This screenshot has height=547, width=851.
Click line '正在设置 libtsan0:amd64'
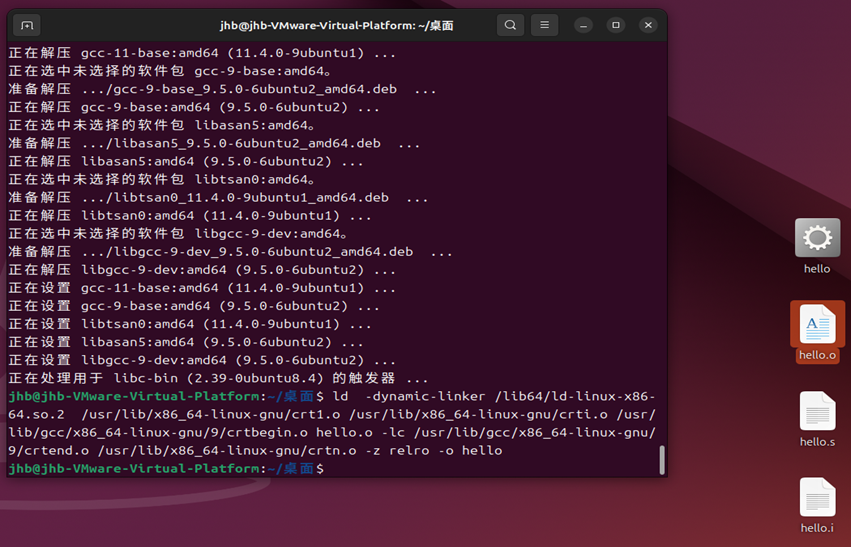(190, 324)
